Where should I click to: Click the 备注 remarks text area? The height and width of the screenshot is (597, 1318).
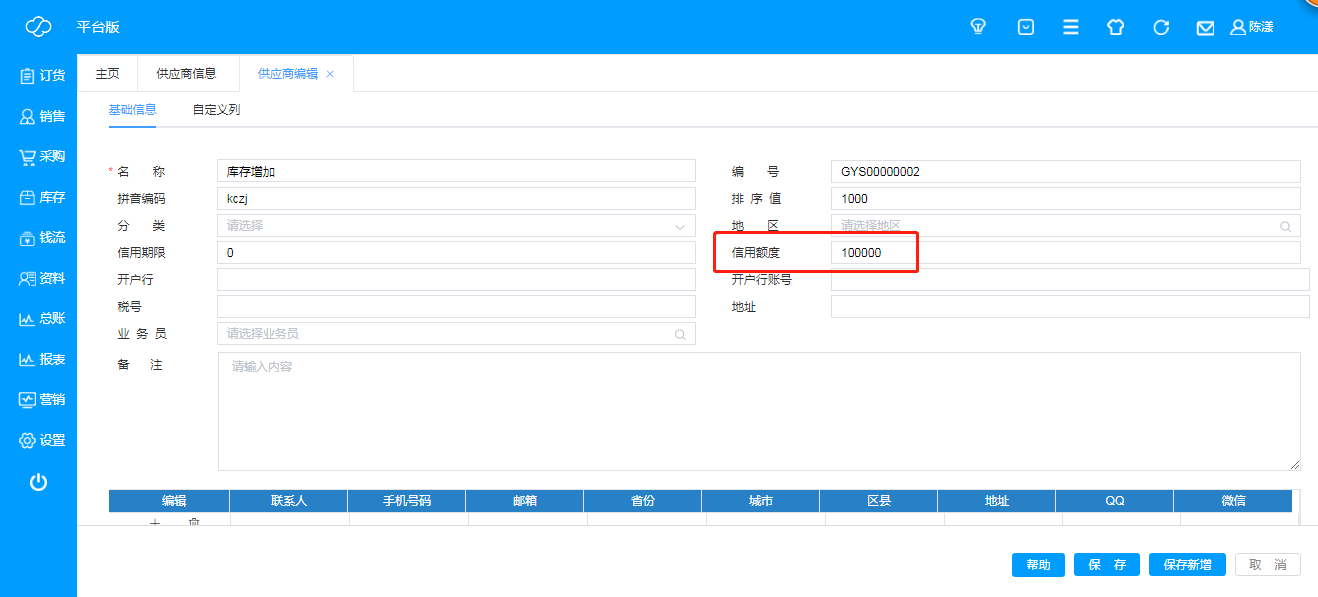tap(759, 411)
